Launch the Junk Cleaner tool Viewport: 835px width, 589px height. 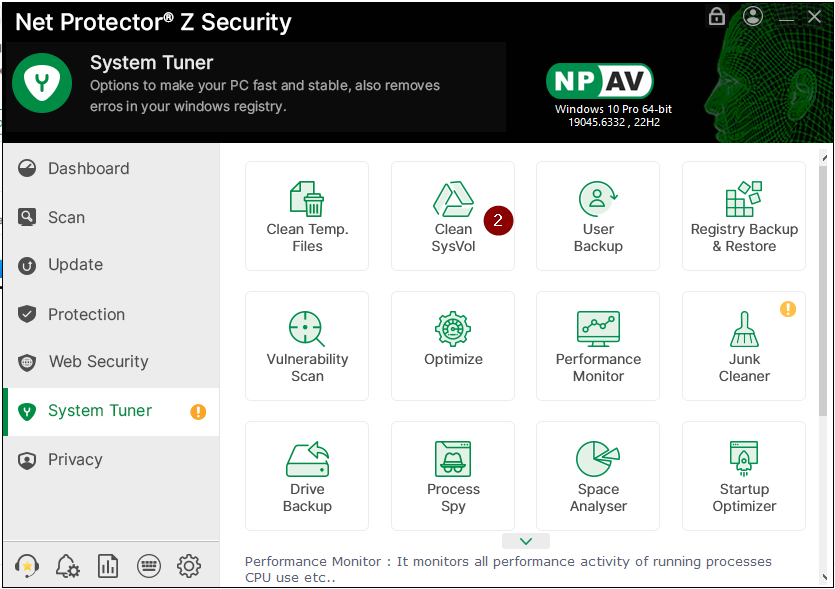(x=744, y=346)
